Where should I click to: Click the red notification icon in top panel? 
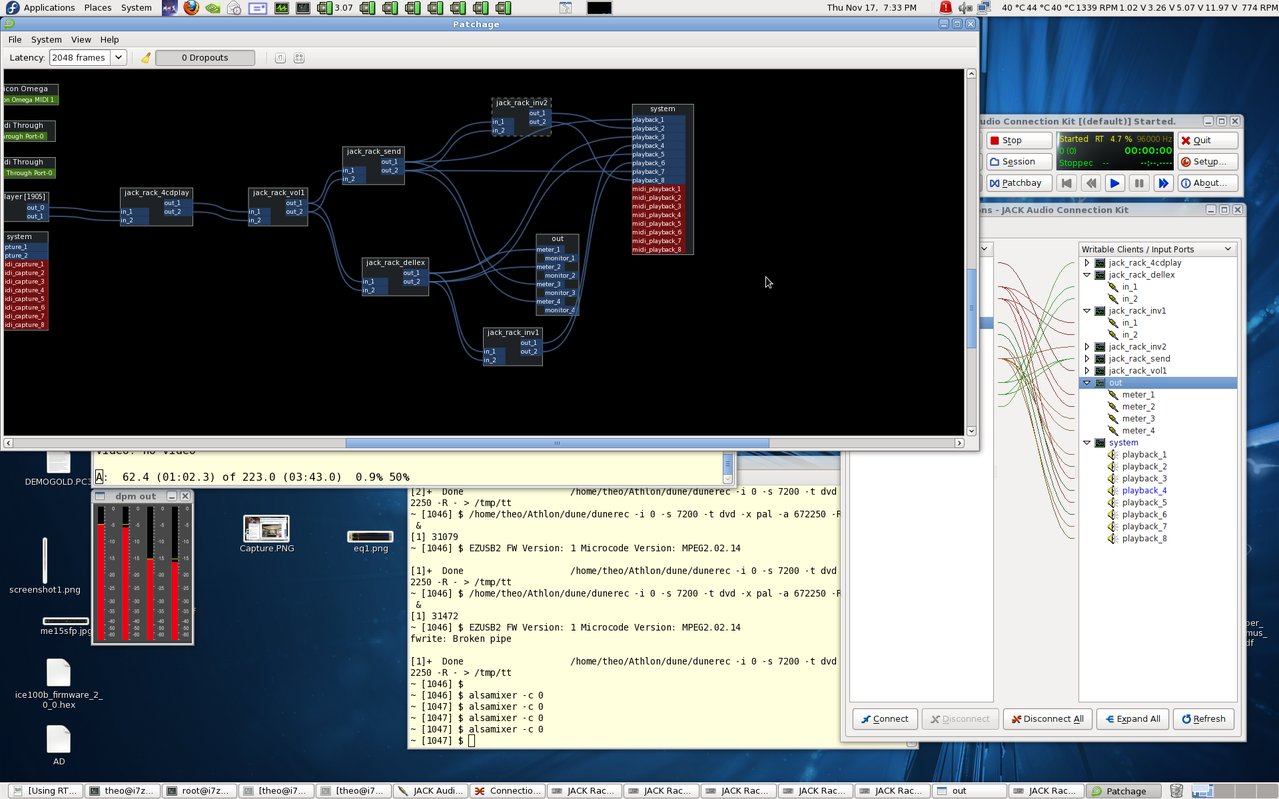(946, 8)
